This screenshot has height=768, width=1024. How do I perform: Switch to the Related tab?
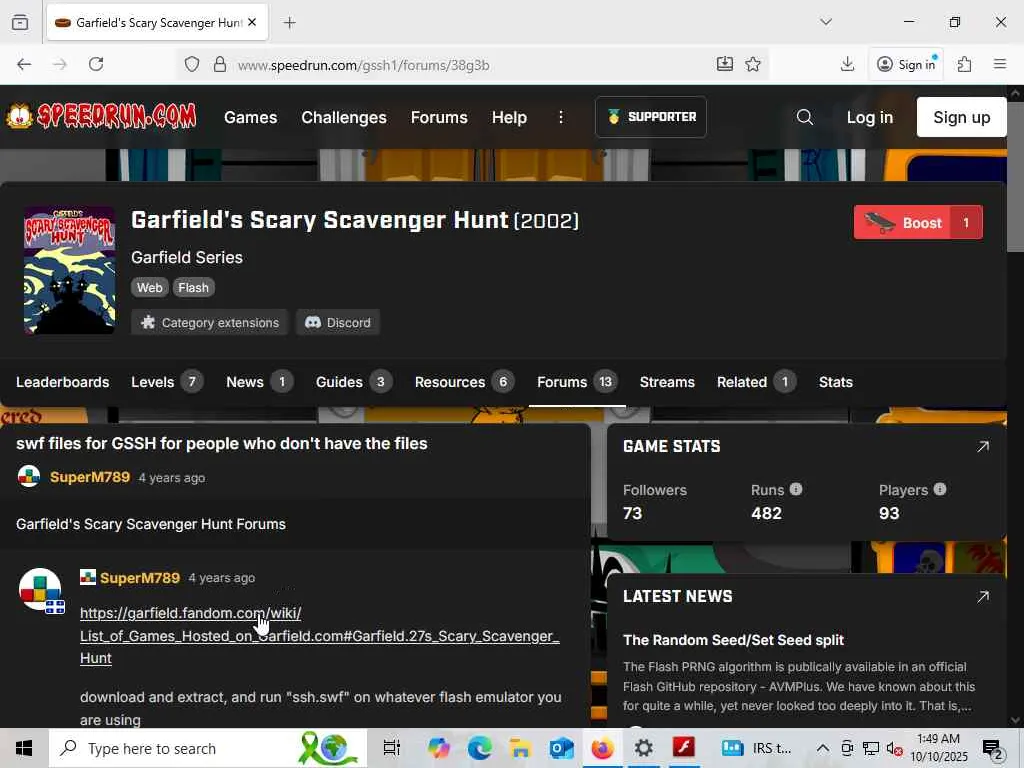click(x=756, y=382)
